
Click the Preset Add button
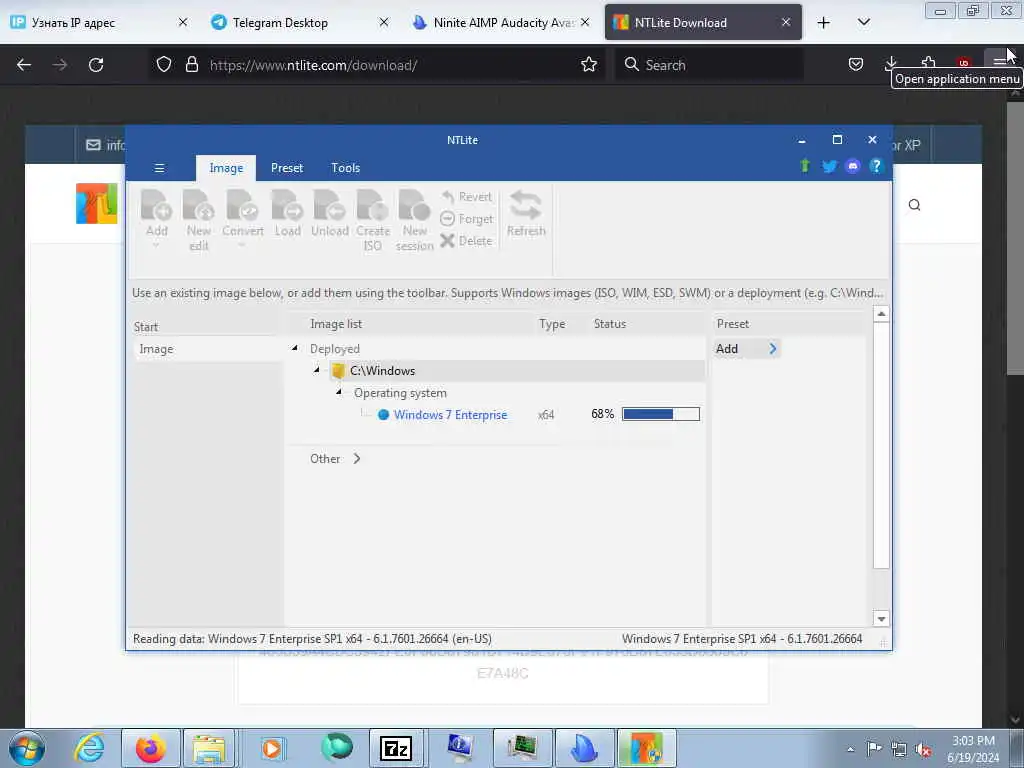[746, 349]
